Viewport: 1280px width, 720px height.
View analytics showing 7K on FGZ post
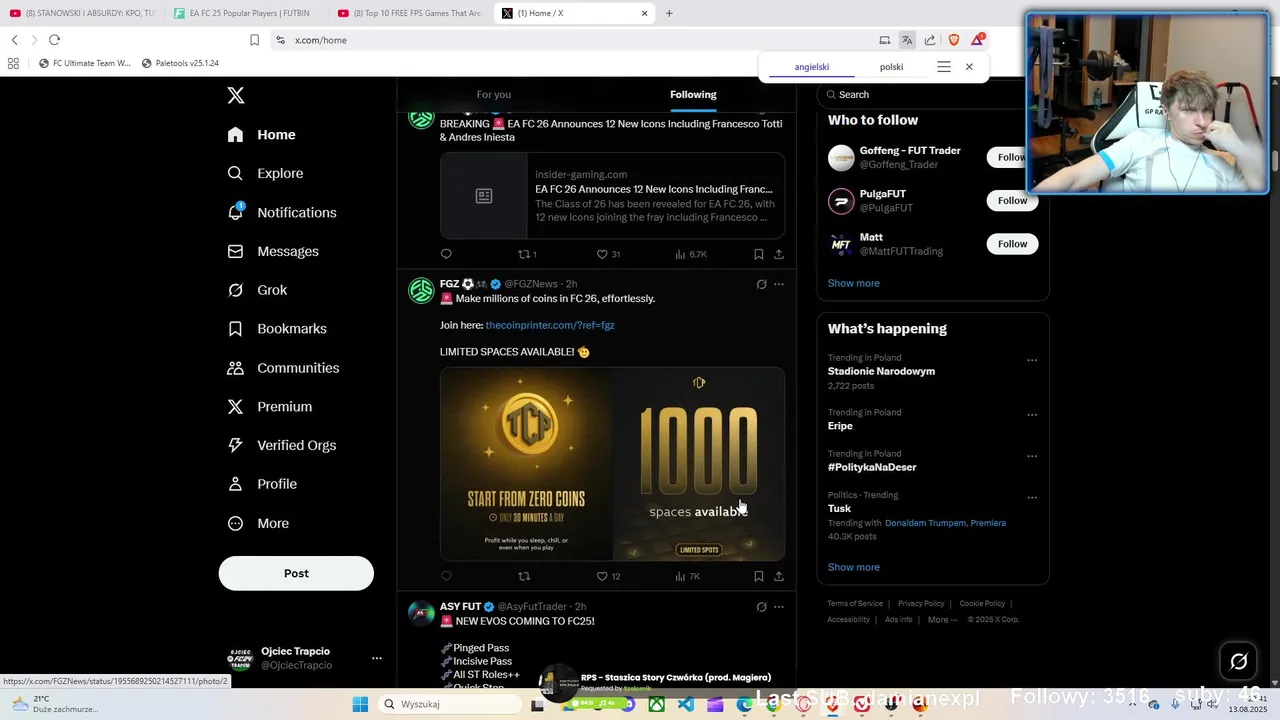pyautogui.click(x=687, y=576)
